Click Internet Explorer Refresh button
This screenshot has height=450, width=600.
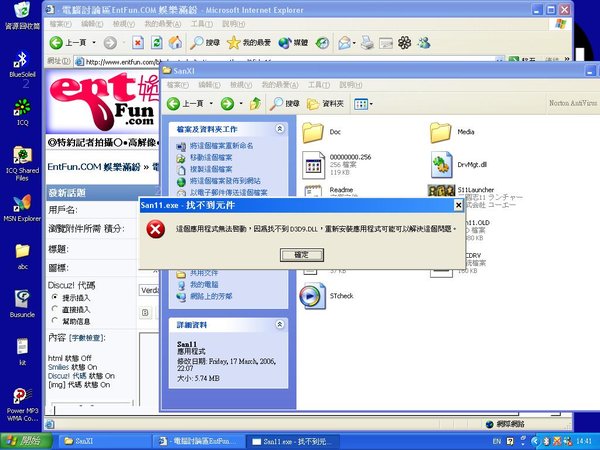coord(157,42)
